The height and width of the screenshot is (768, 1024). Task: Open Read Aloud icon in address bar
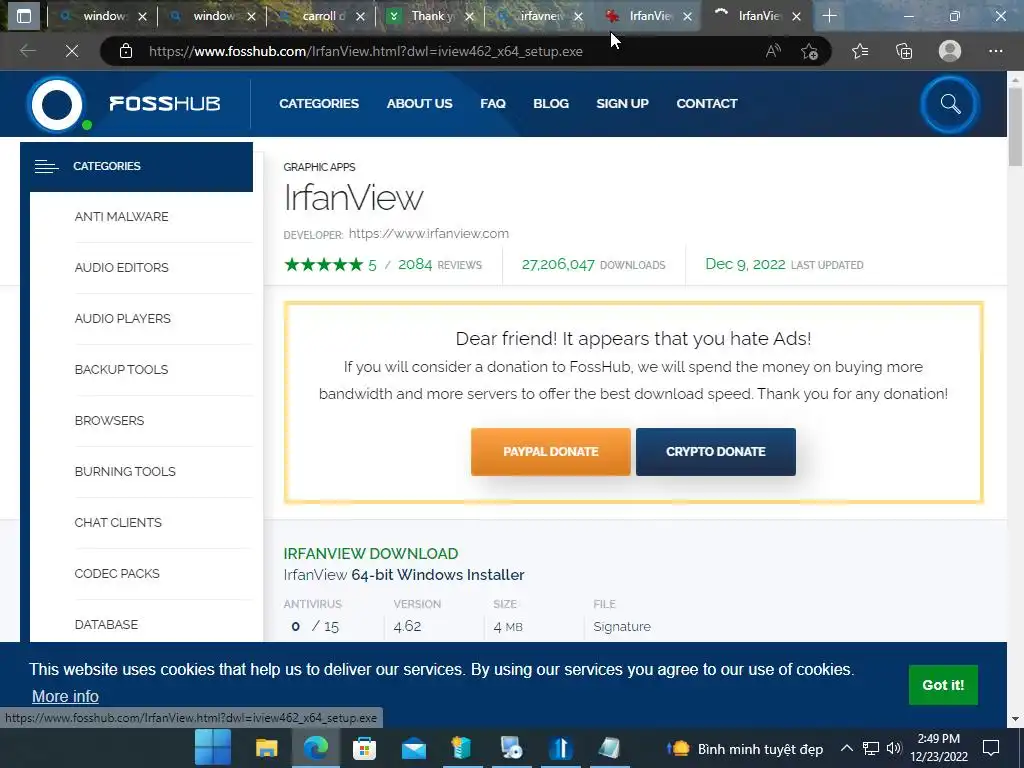click(x=773, y=51)
